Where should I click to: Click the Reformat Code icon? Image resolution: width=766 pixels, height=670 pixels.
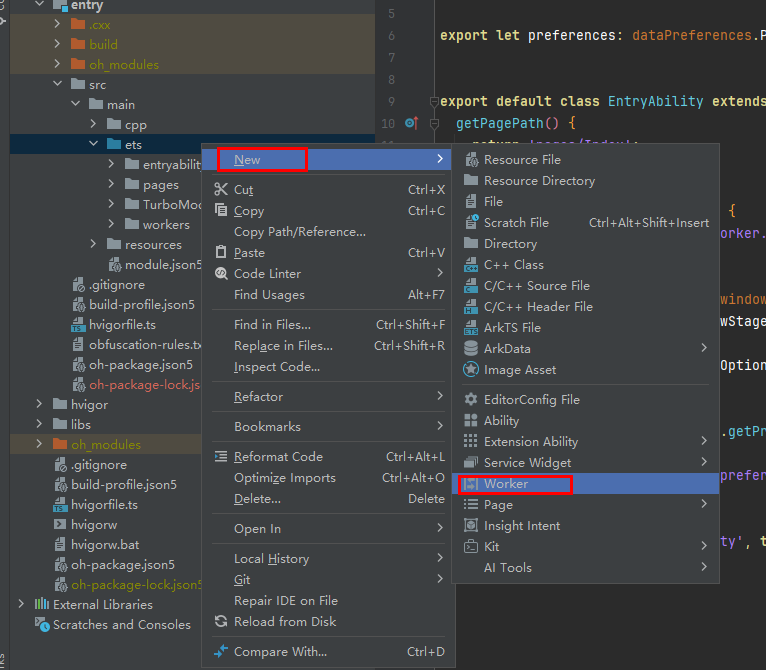pos(221,456)
